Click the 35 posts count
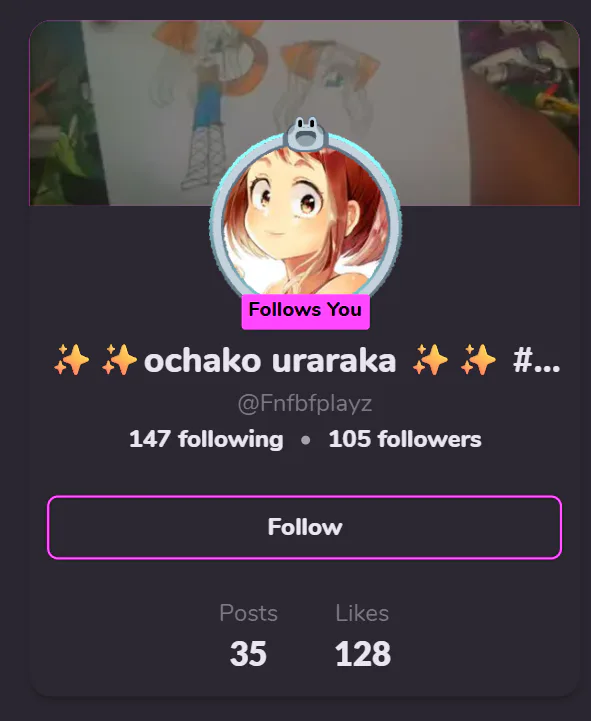 pyautogui.click(x=248, y=653)
